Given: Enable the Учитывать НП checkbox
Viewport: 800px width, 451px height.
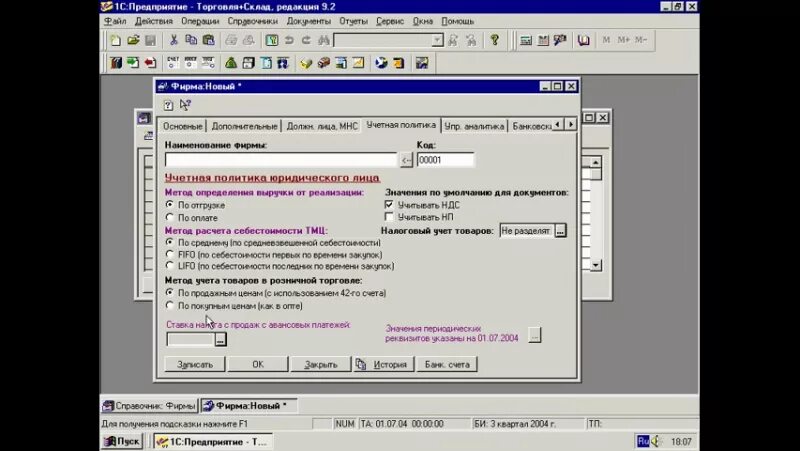Looking at the screenshot, I should click(x=389, y=217).
